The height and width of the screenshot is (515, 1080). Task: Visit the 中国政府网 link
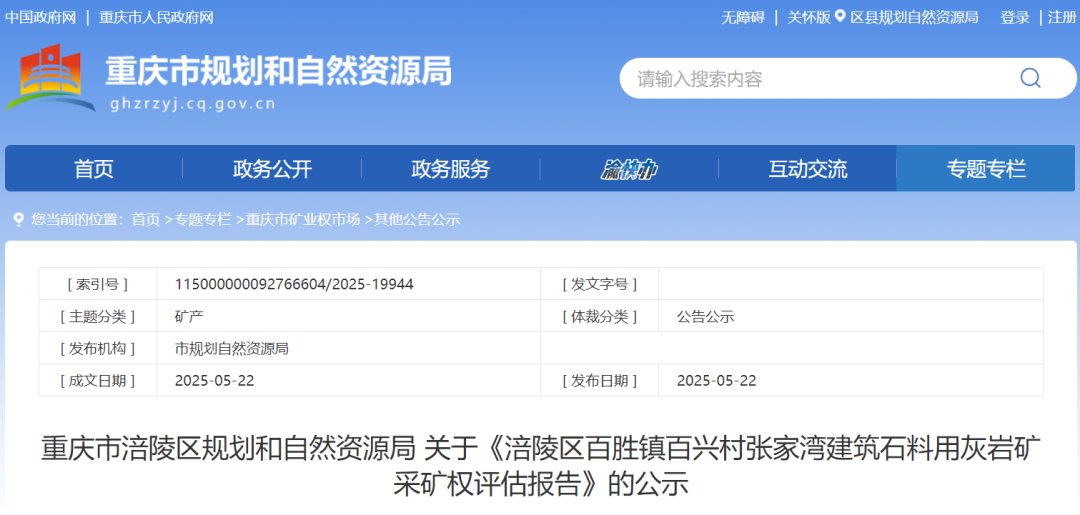(40, 17)
